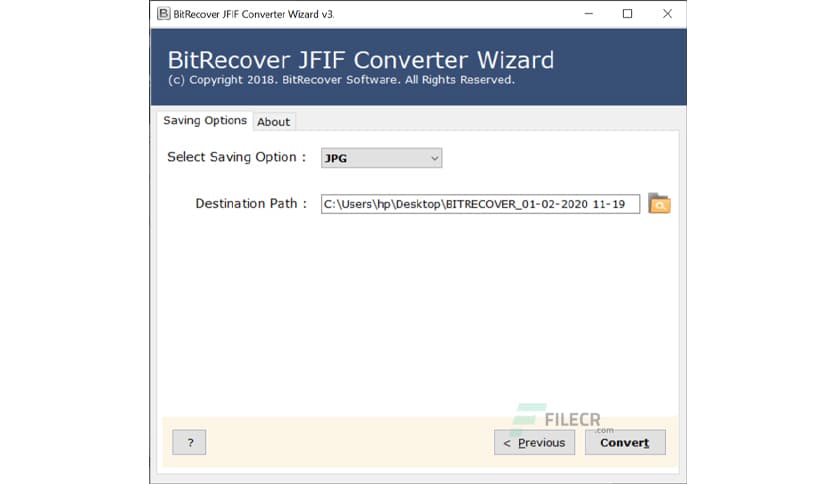Open help with the ? button
The width and height of the screenshot is (836, 484).
[189, 442]
